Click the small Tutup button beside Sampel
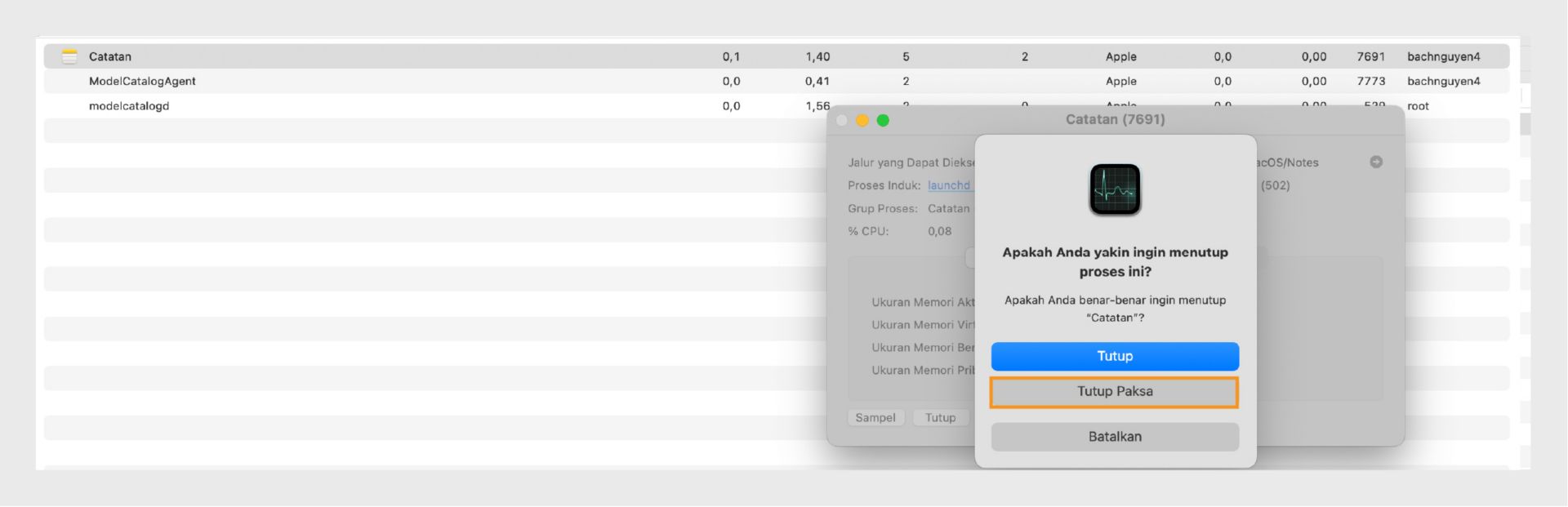This screenshot has height=507, width=1568. pyautogui.click(x=940, y=417)
